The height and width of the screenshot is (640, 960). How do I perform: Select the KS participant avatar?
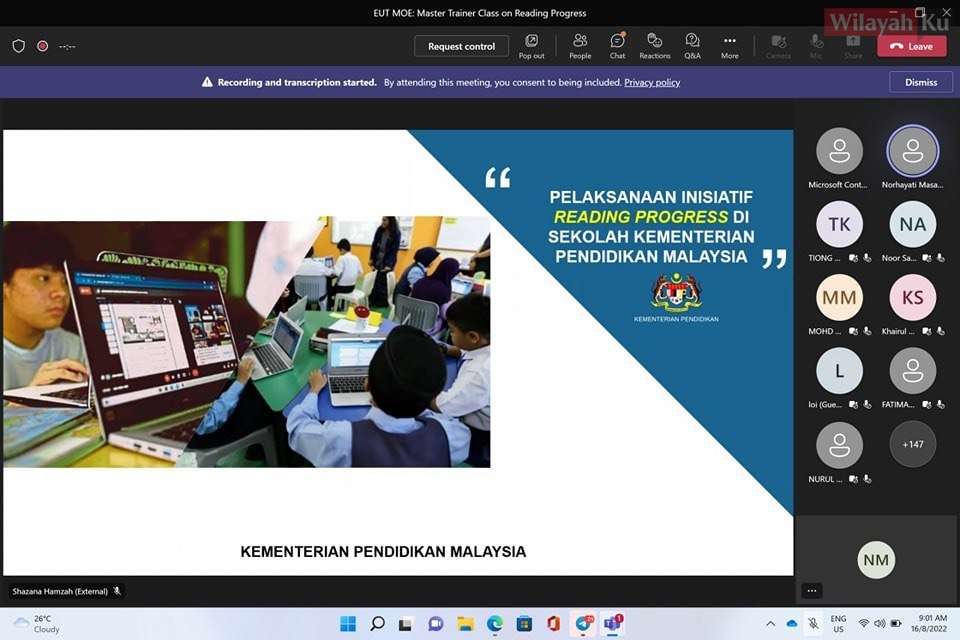[x=912, y=298]
